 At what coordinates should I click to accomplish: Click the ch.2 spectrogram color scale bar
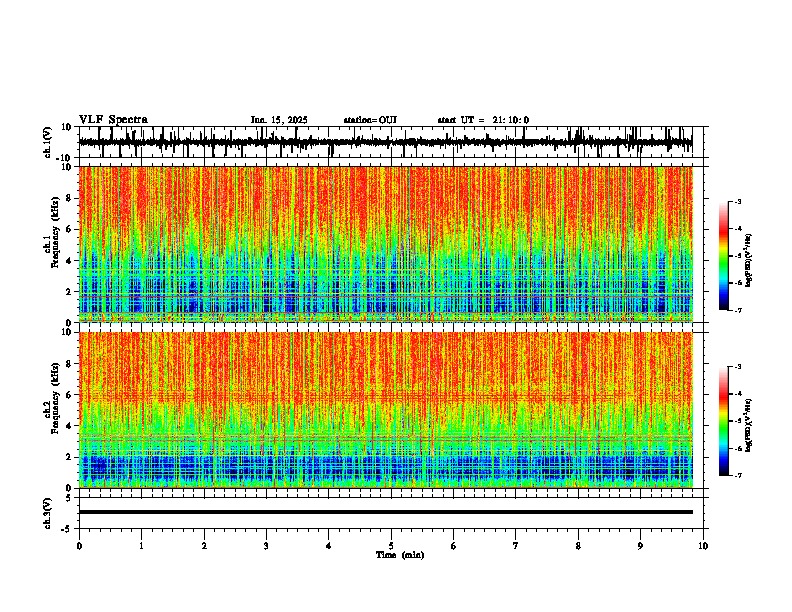(x=723, y=421)
